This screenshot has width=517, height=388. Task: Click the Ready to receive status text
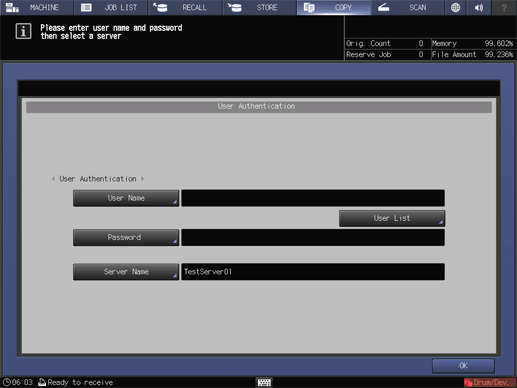coord(80,382)
